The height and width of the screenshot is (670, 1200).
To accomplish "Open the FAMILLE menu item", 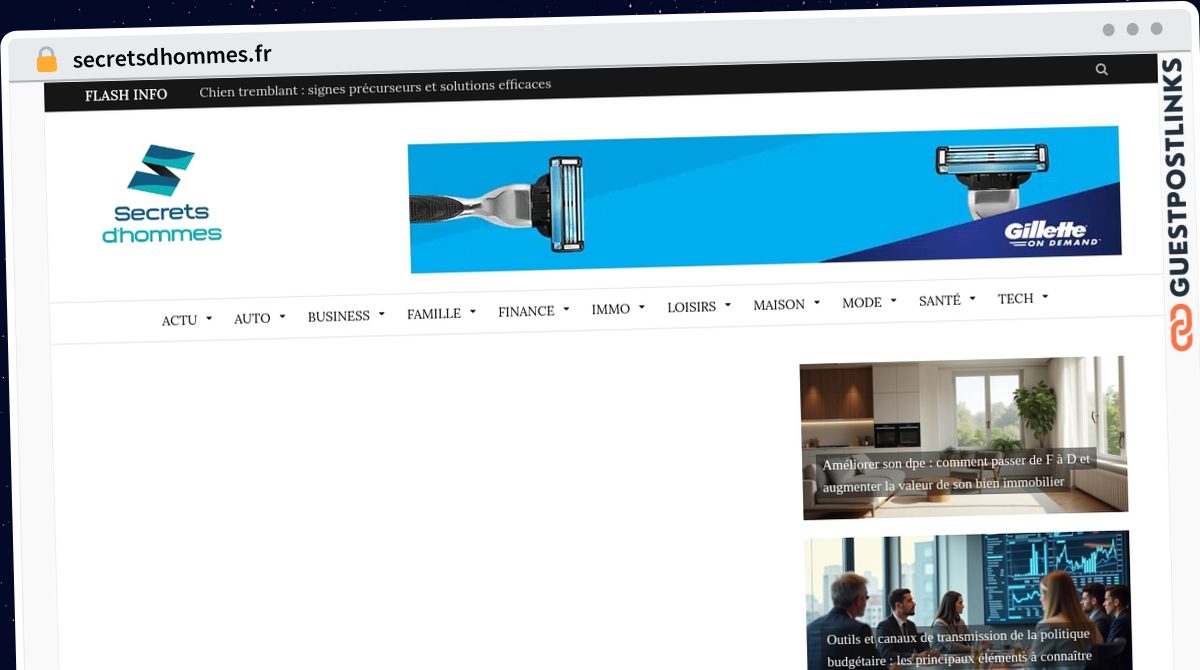I will coord(433,314).
